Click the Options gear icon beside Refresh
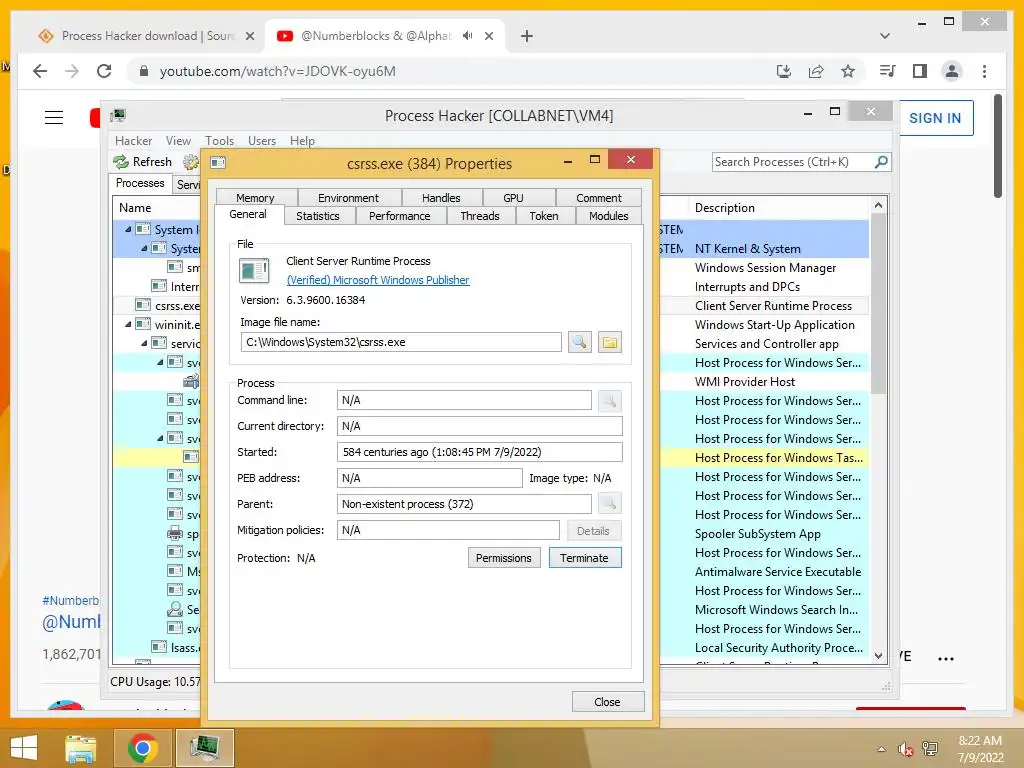Viewport: 1024px width, 768px height. 191,162
